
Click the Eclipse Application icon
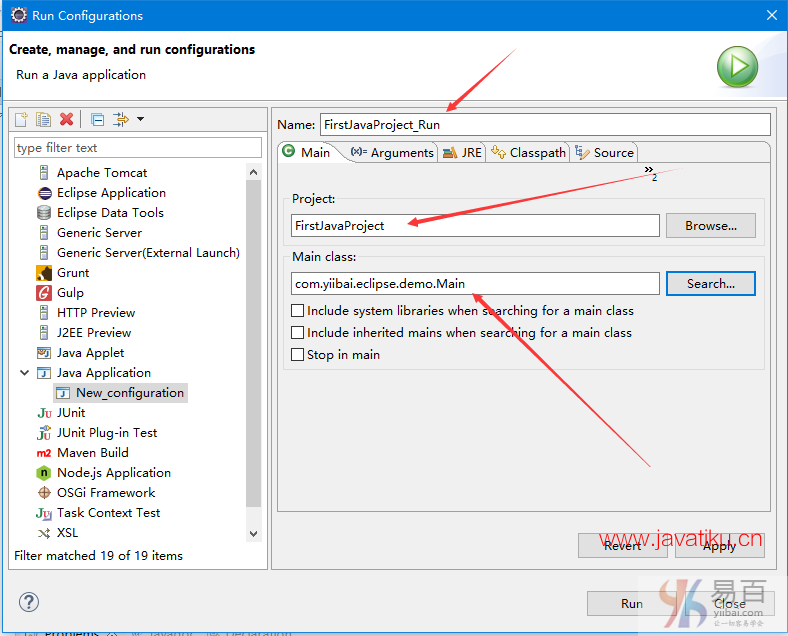click(x=45, y=193)
